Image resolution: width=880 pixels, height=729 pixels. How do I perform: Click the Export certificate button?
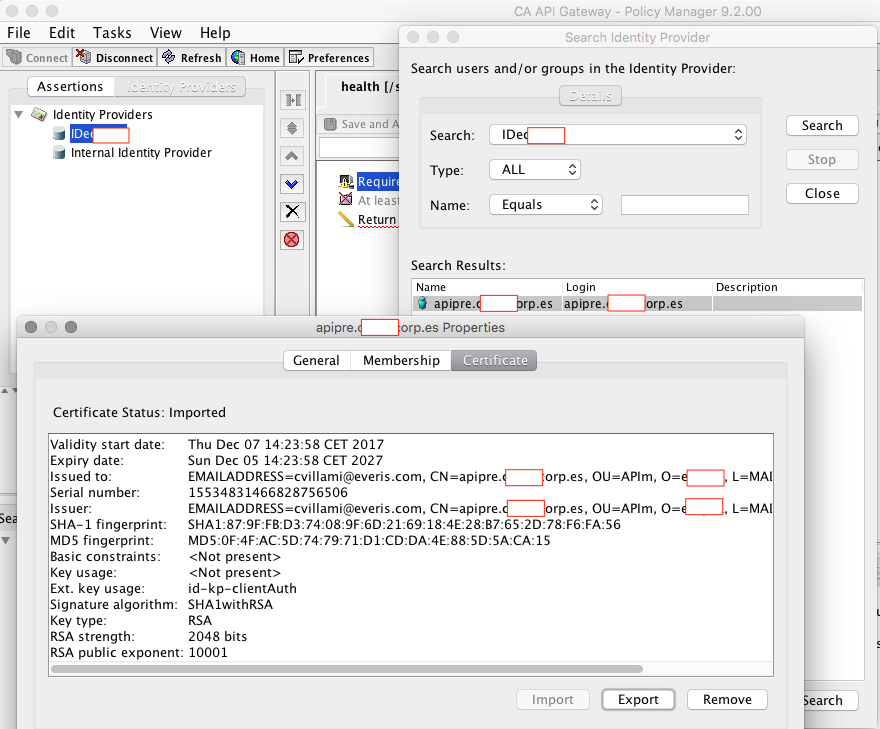[x=638, y=699]
